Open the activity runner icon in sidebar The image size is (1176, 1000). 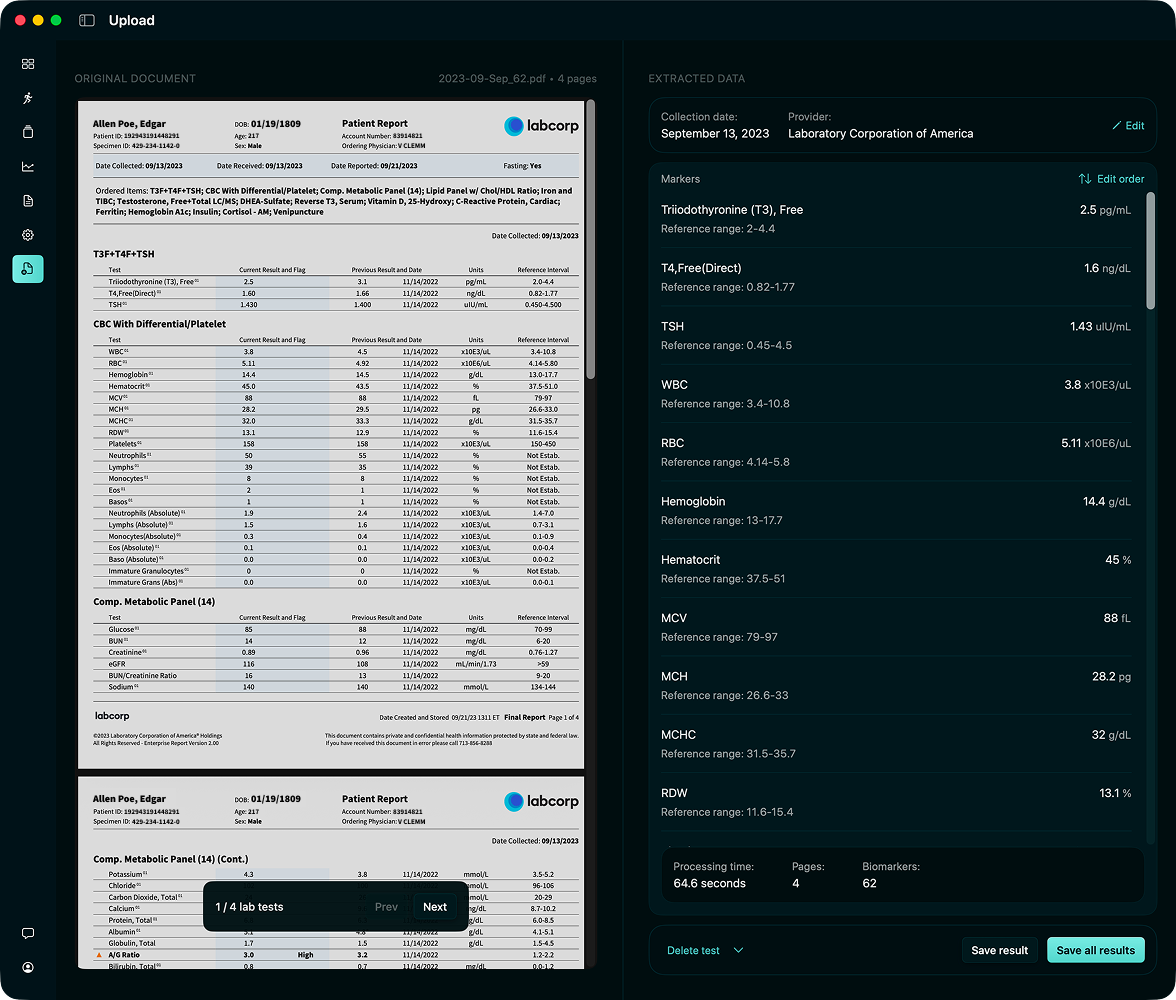click(x=28, y=98)
